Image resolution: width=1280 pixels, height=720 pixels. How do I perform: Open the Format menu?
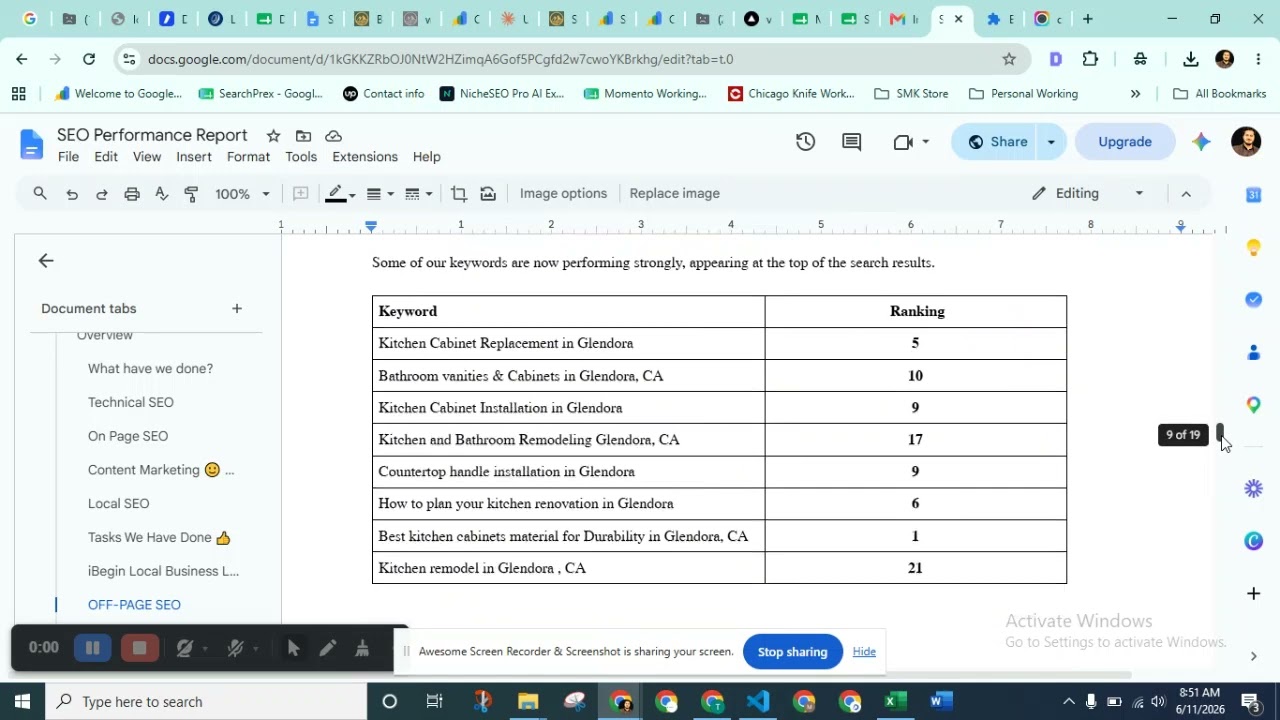click(248, 157)
